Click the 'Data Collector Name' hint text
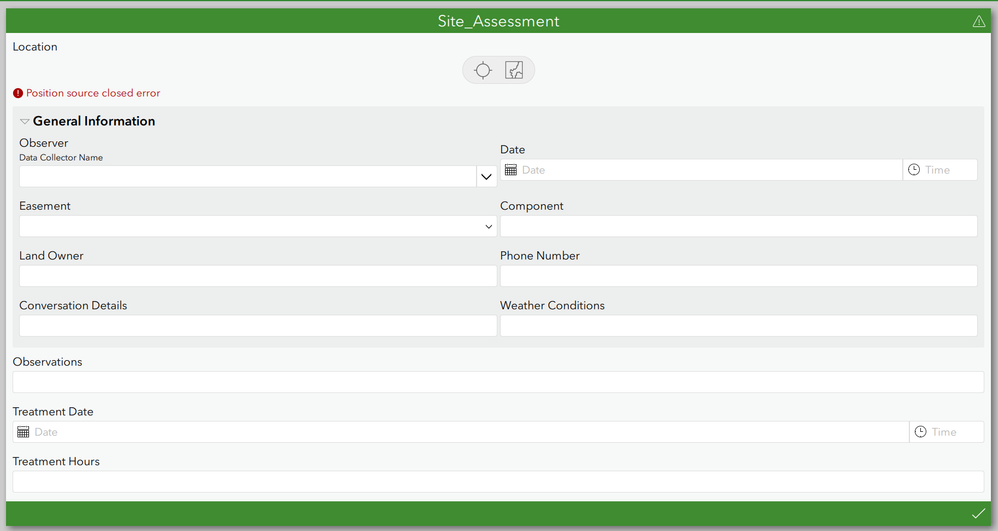Image resolution: width=998 pixels, height=531 pixels. [x=61, y=157]
